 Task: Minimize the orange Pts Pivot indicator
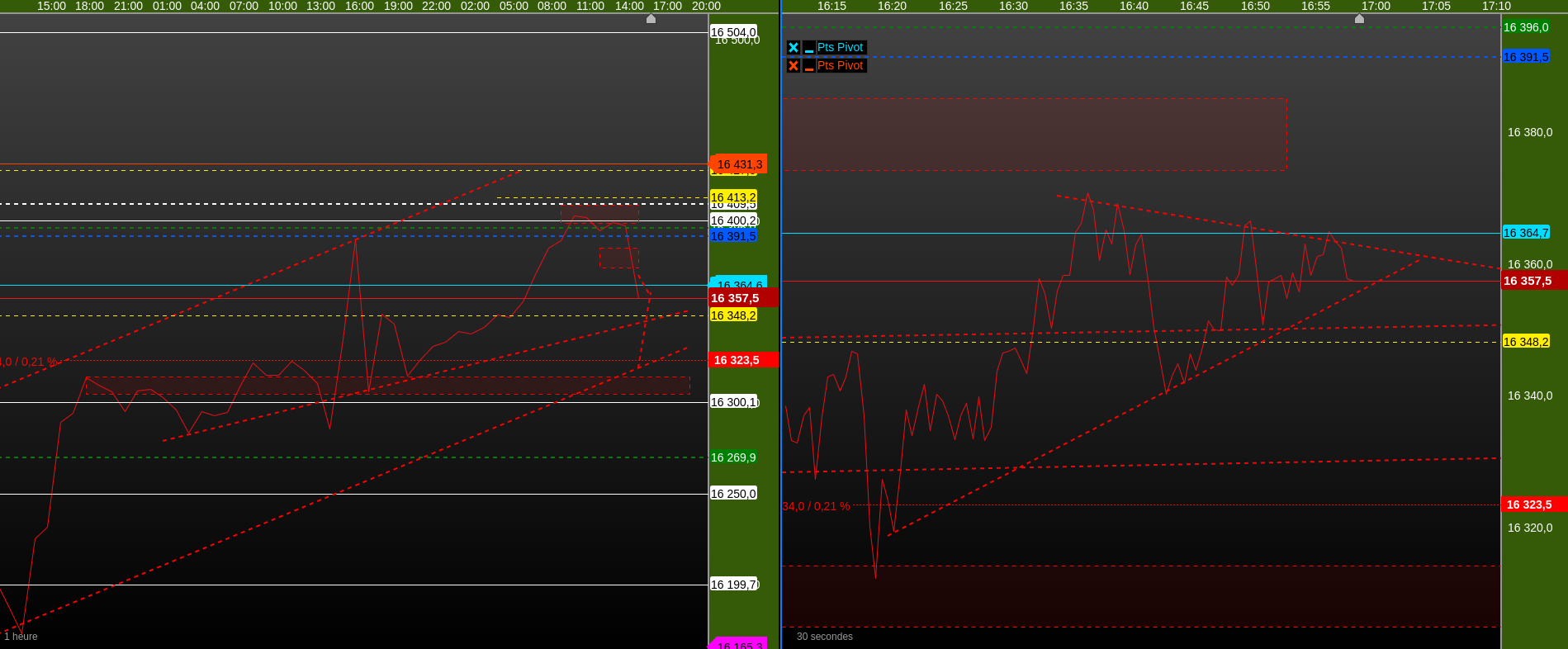tap(809, 66)
